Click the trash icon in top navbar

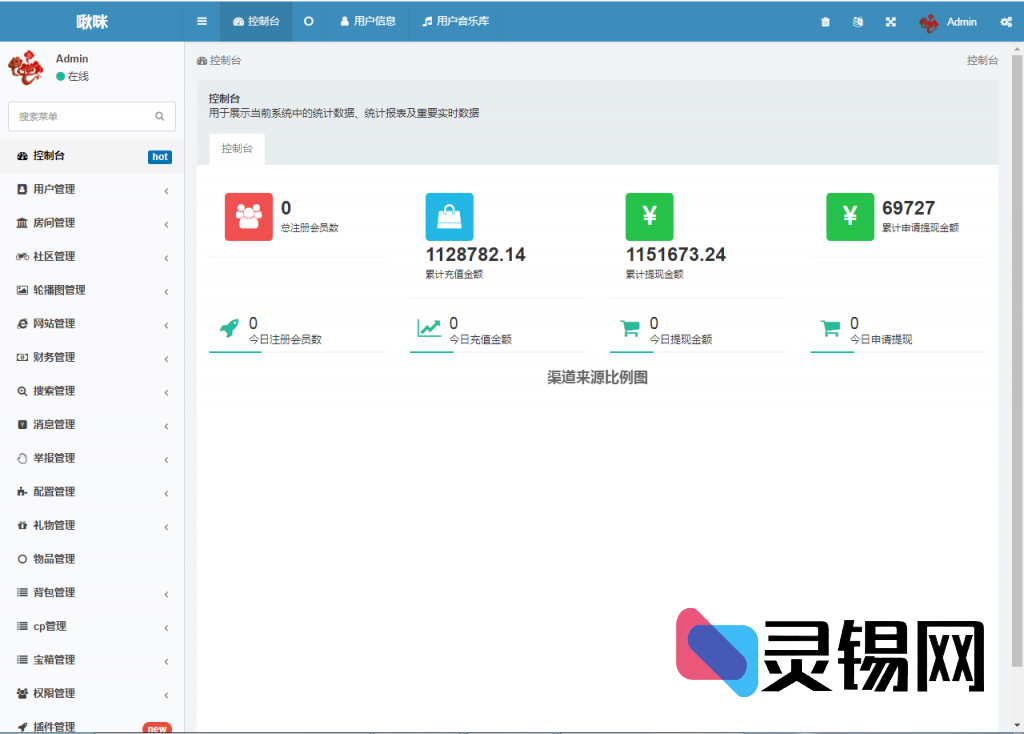coord(824,21)
